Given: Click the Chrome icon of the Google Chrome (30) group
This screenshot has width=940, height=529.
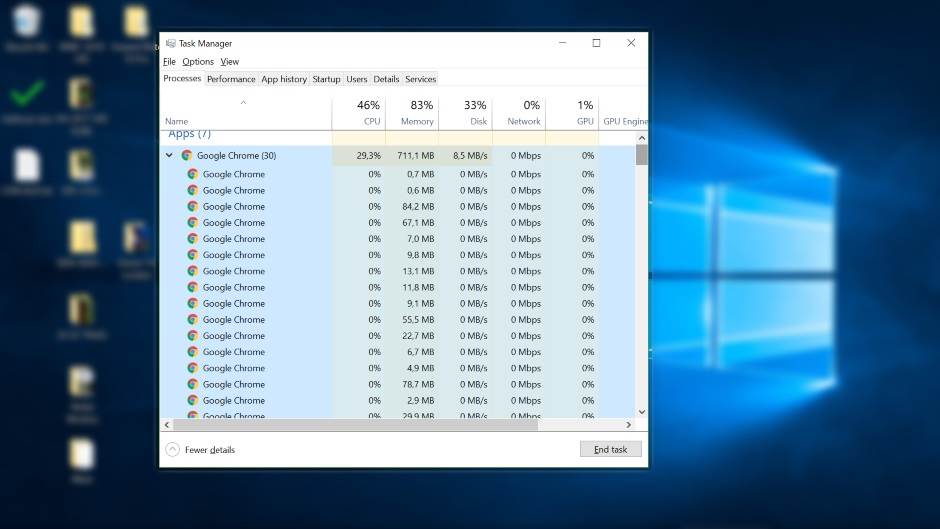Looking at the screenshot, I should click(x=187, y=156).
